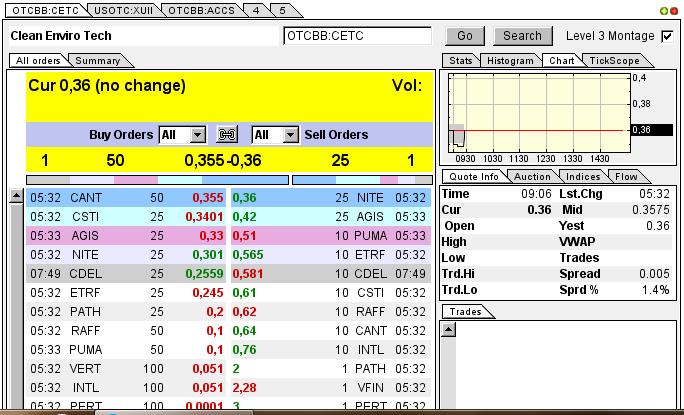
Task: Click the best bid-ask 0,355-0,36 summary
Action: pos(222,161)
